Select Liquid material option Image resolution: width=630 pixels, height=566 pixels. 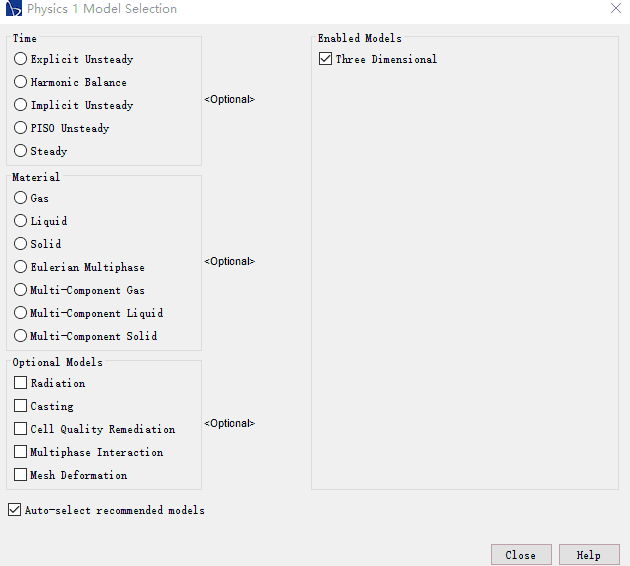click(x=21, y=221)
